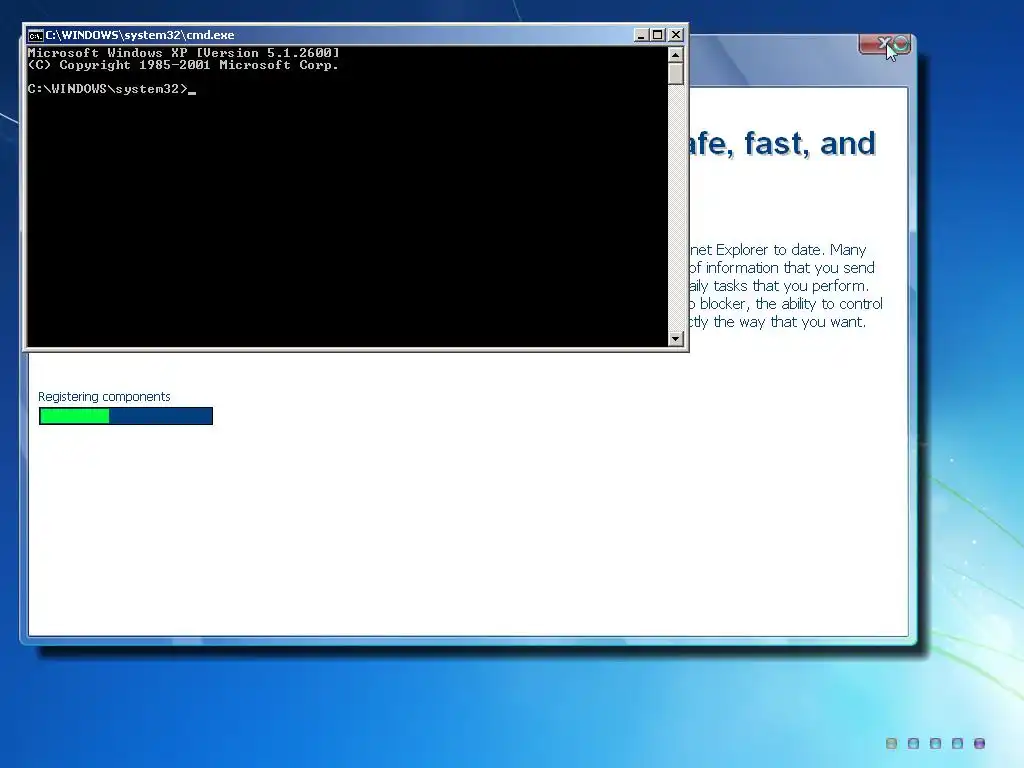Minimize the cmd.exe window
The image size is (1024, 768).
coord(641,35)
